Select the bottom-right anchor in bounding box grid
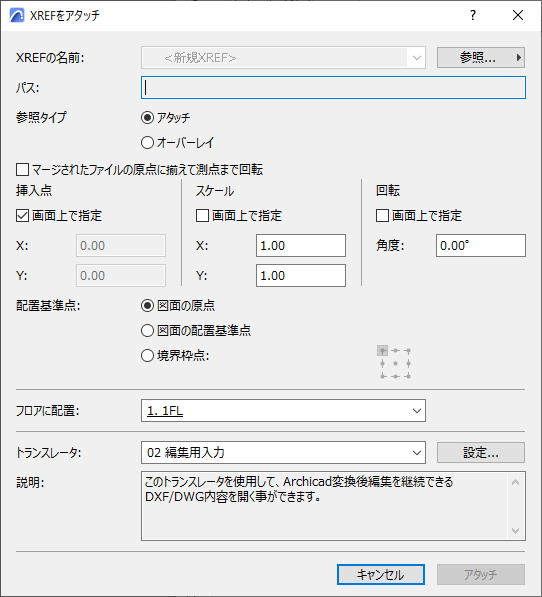This screenshot has height=597, width=542. click(408, 376)
